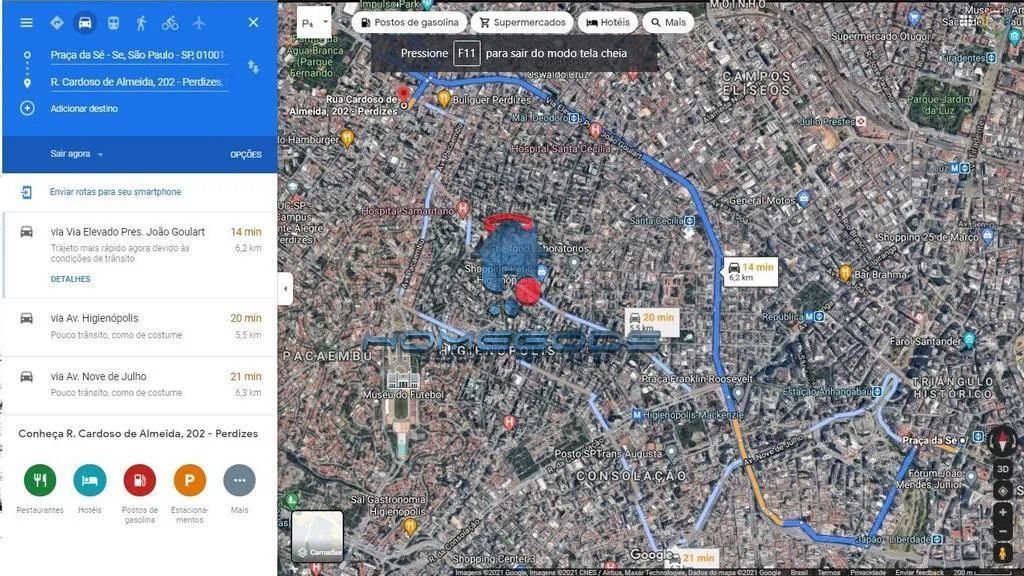Screen dimensions: 1024x576
Task: Click the 14 min route label on map
Action: tap(750, 272)
